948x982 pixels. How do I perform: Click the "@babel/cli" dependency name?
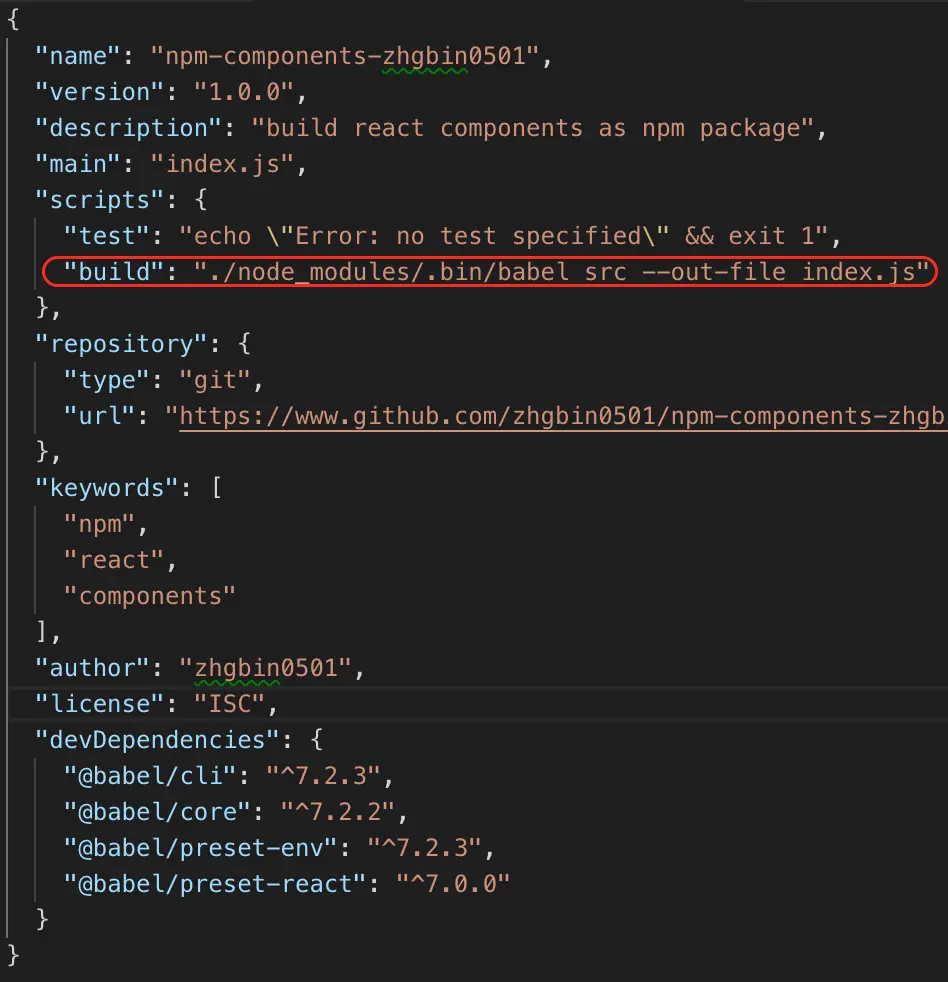150,777
